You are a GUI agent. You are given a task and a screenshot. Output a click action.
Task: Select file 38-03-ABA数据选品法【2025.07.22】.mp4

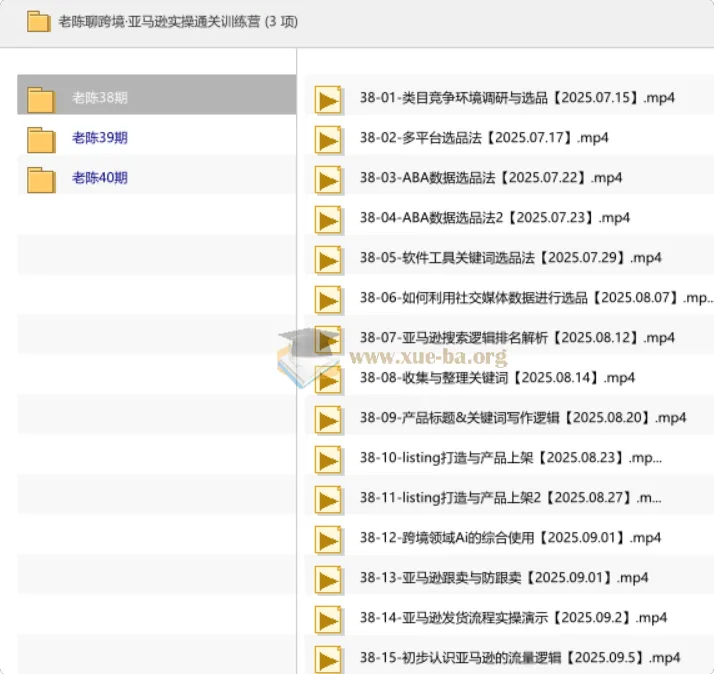point(491,178)
